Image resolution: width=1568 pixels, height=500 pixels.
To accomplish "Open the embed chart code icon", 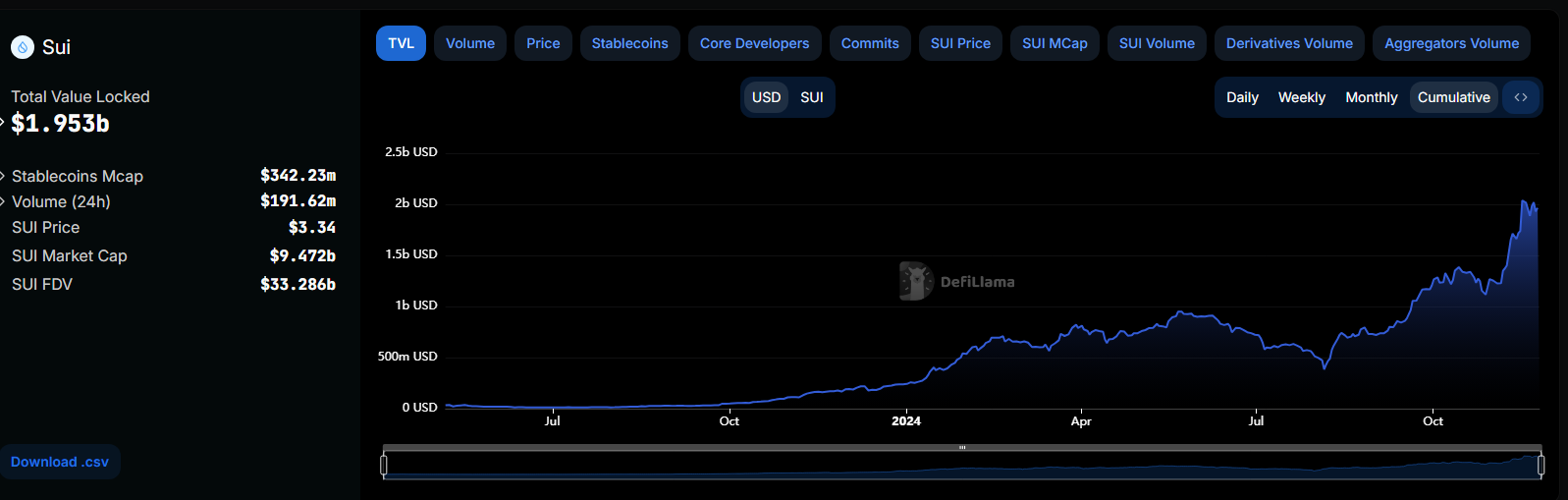I will pos(1521,97).
